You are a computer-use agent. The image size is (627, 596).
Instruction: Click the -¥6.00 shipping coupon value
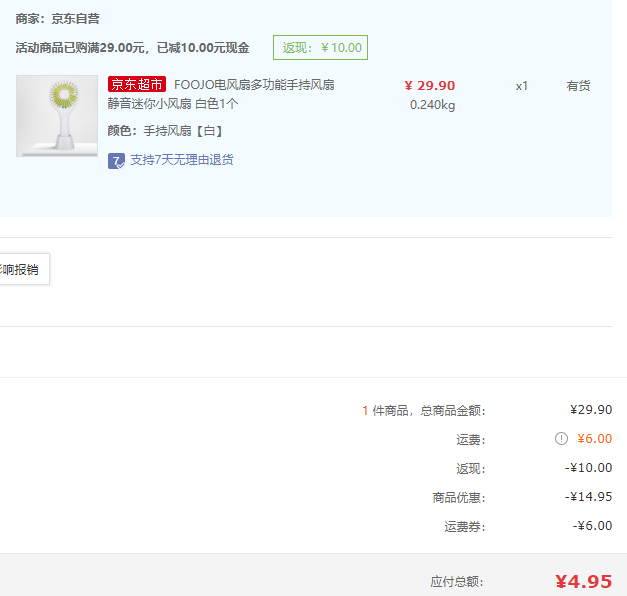(592, 526)
